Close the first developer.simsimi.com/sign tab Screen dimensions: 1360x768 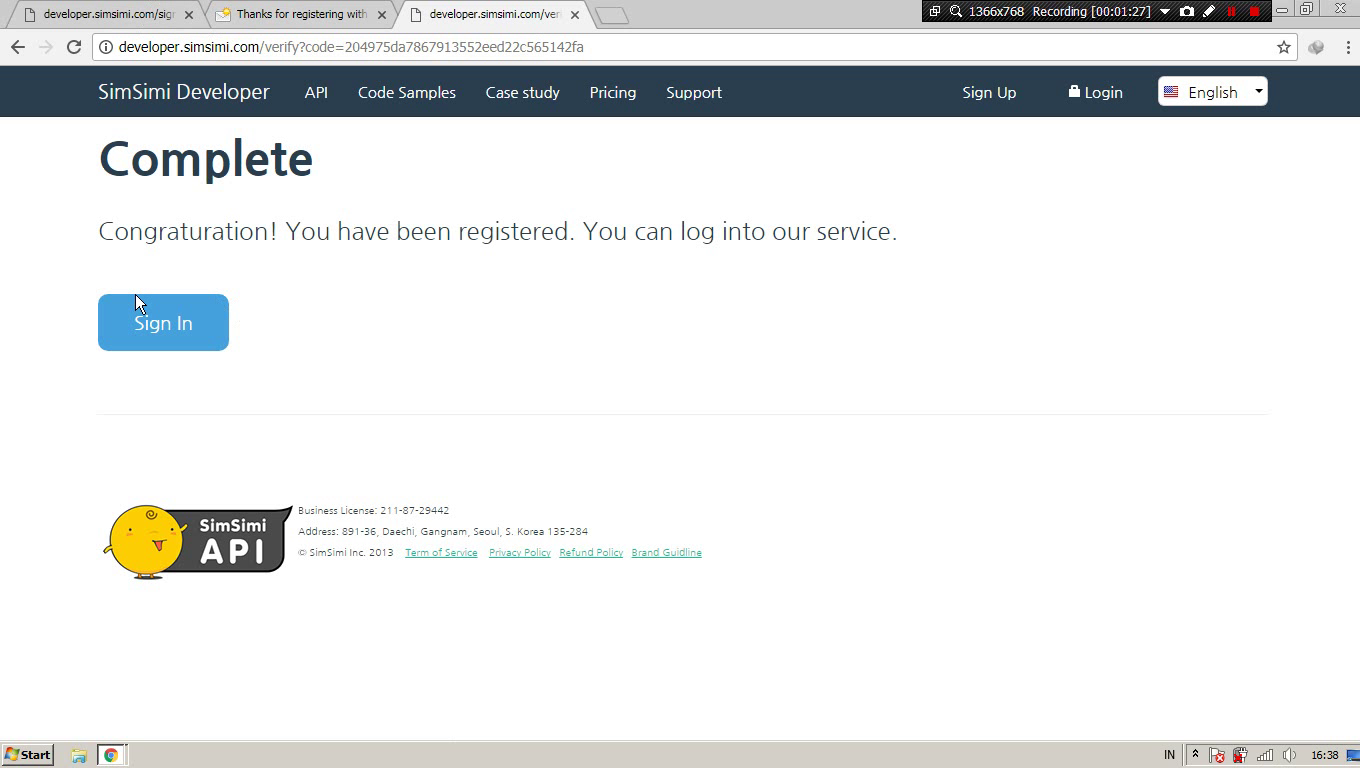pos(188,15)
